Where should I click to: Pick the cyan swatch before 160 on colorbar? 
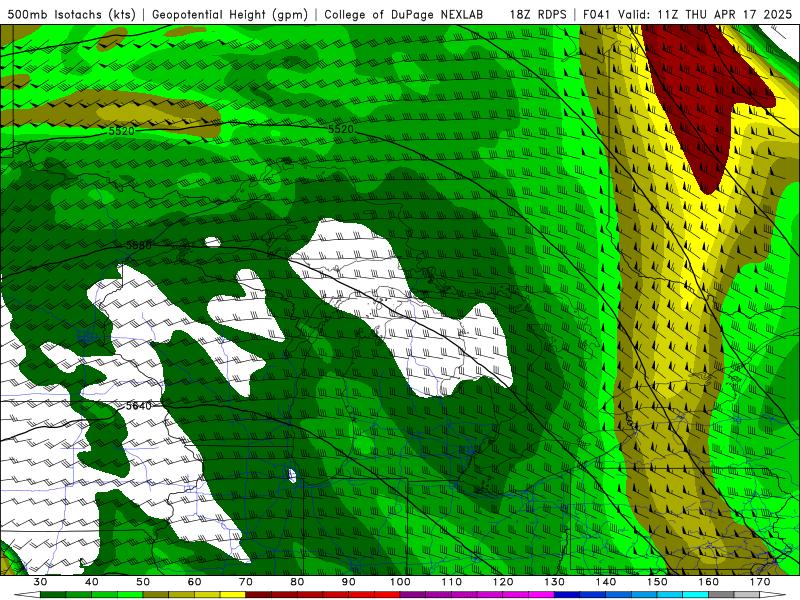point(696,595)
